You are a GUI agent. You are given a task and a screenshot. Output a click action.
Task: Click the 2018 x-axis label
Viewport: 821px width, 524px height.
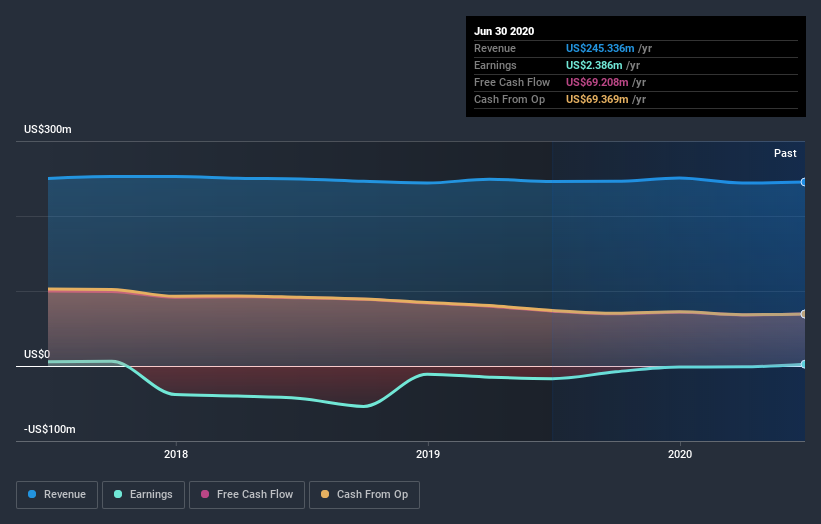point(176,454)
